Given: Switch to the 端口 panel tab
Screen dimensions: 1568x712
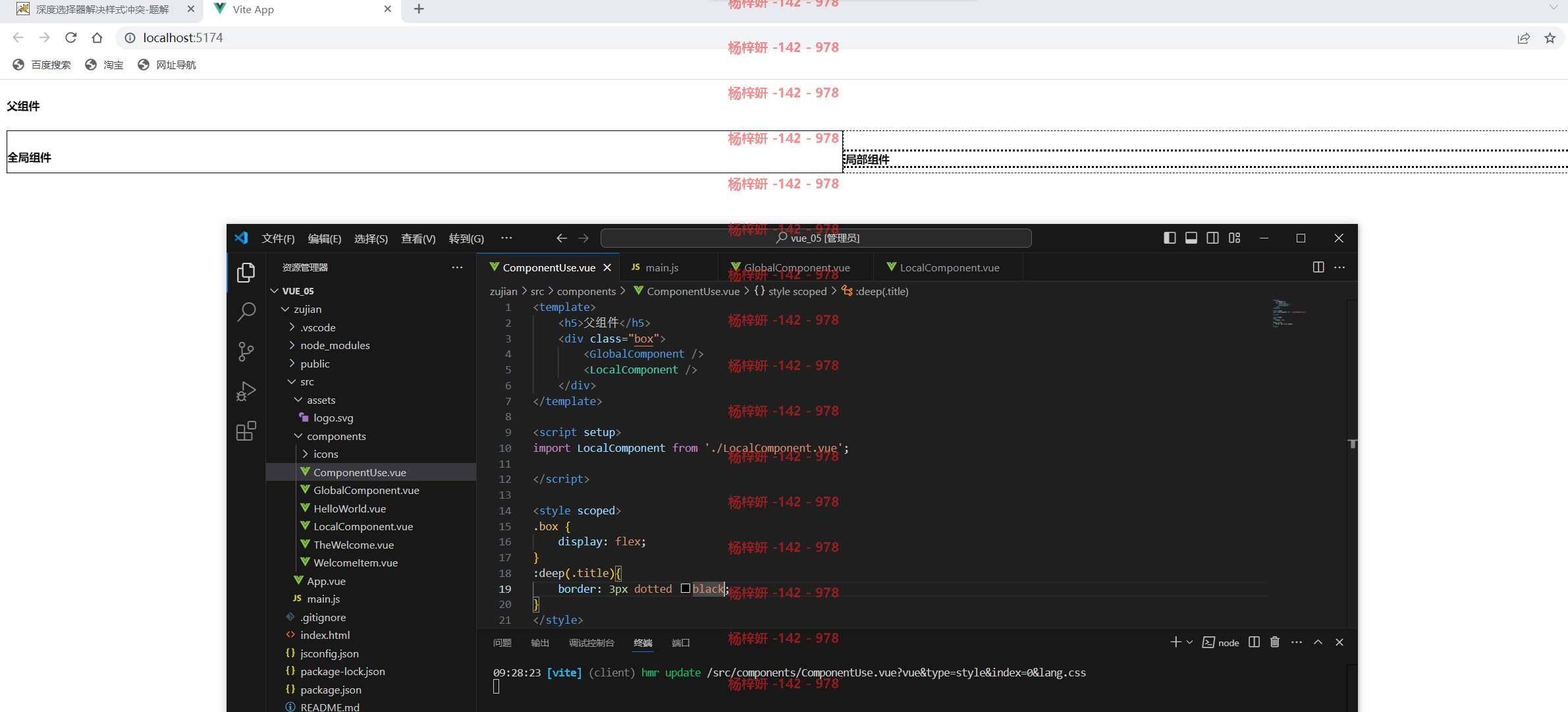Looking at the screenshot, I should tap(680, 643).
